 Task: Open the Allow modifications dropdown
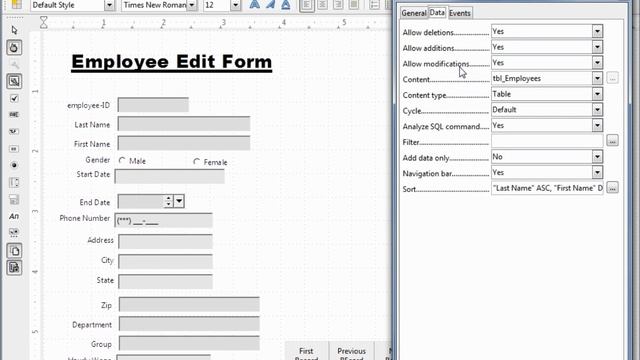597,62
